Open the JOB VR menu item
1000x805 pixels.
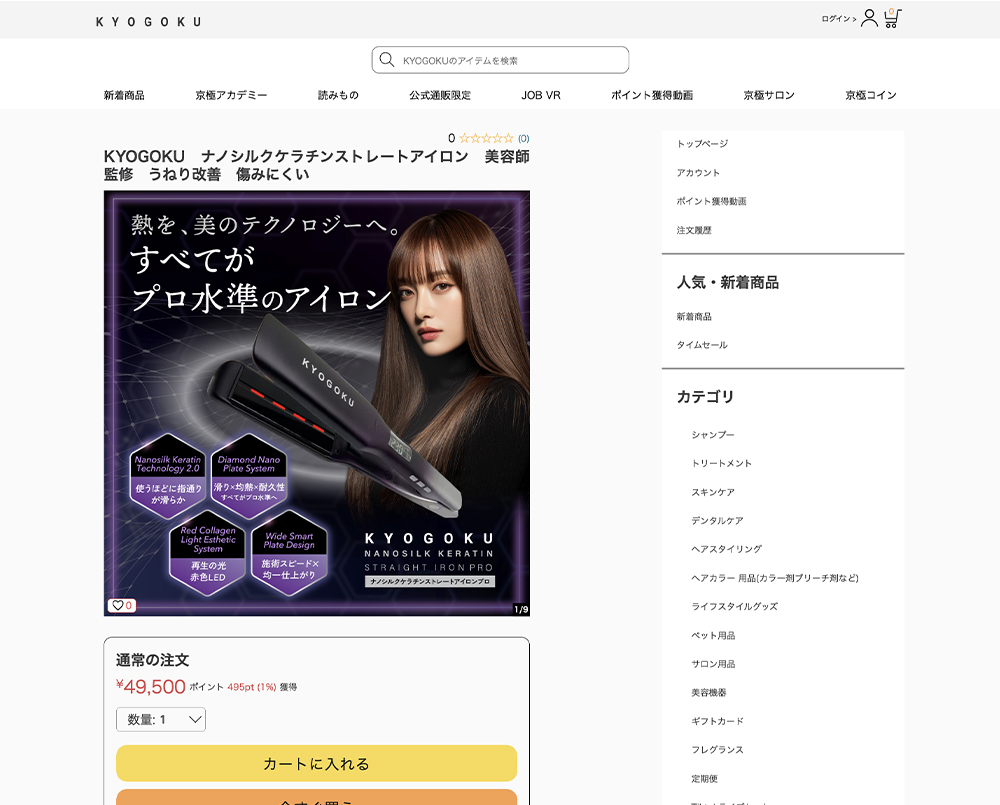(x=541, y=95)
